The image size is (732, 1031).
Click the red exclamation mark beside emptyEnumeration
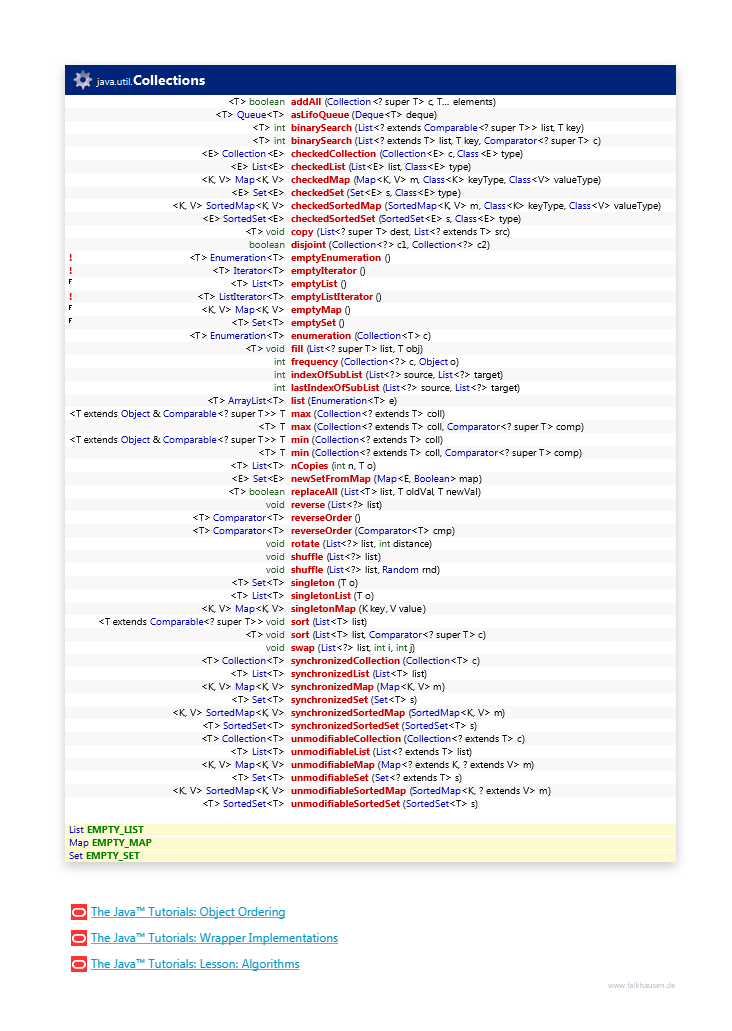pos(70,258)
